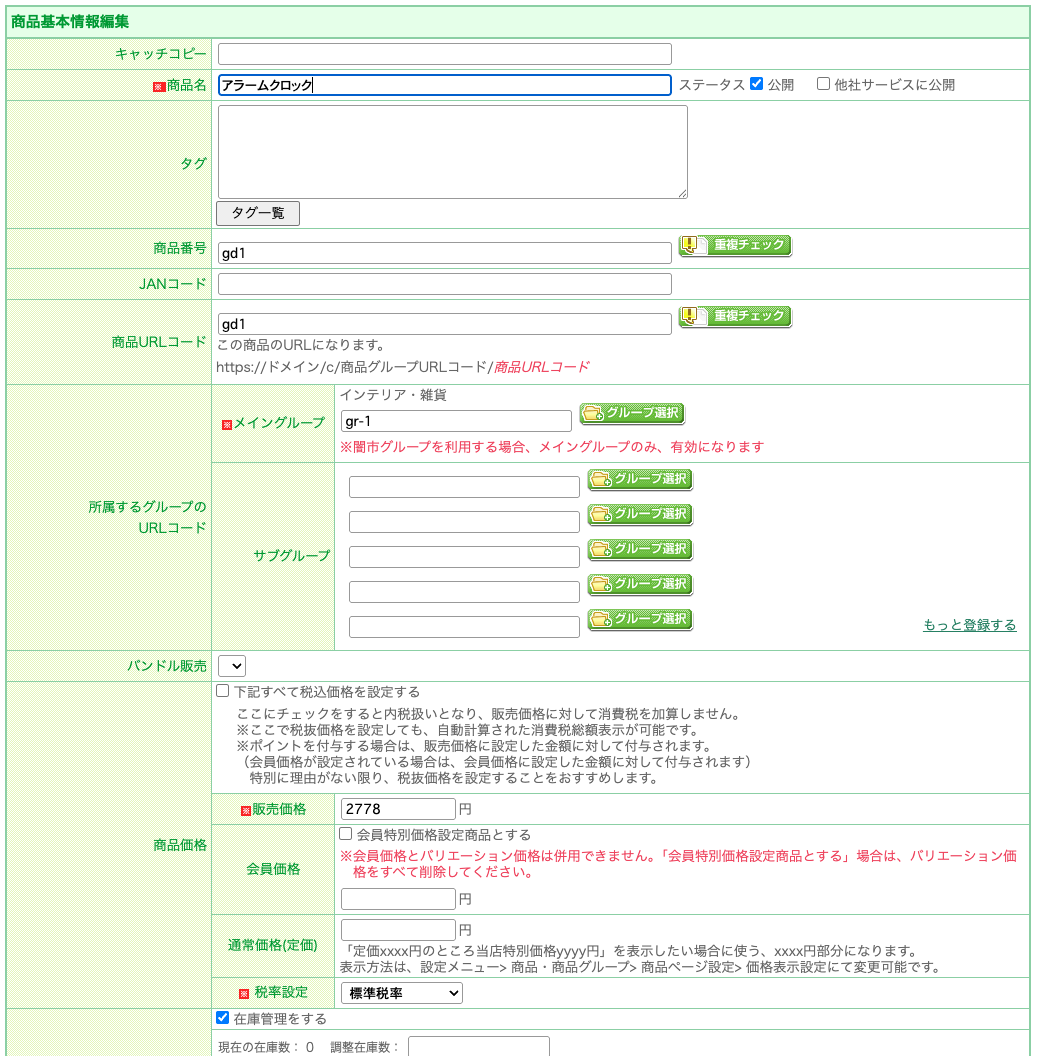1040x1056 pixels.
Task: Run 重複チェック for the 商品番号 field
Action: tap(734, 245)
